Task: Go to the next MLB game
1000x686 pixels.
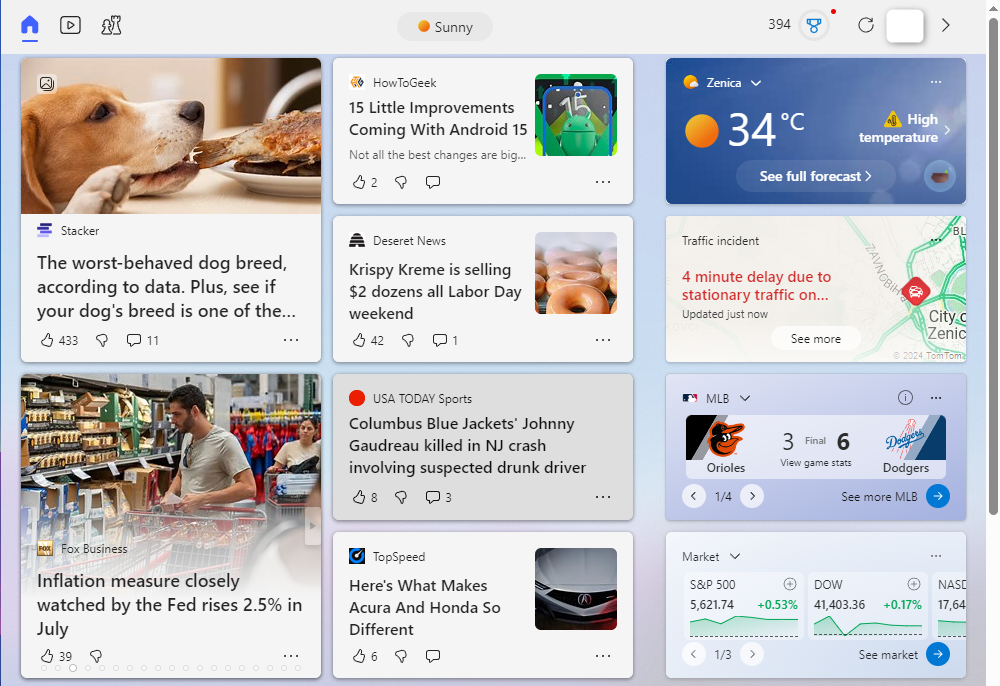Action: [x=752, y=496]
